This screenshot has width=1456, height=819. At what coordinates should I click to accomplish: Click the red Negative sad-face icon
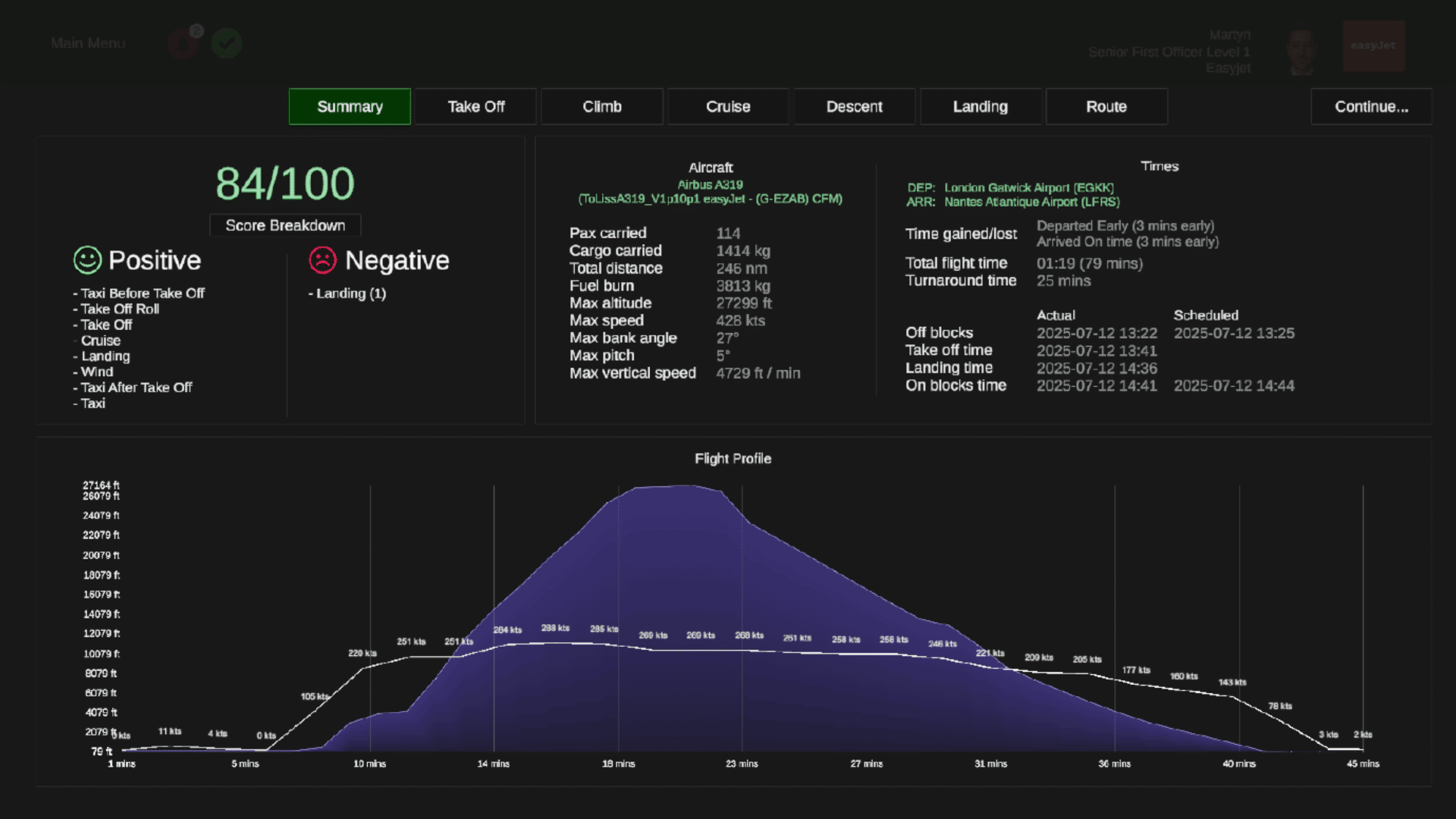(x=322, y=260)
